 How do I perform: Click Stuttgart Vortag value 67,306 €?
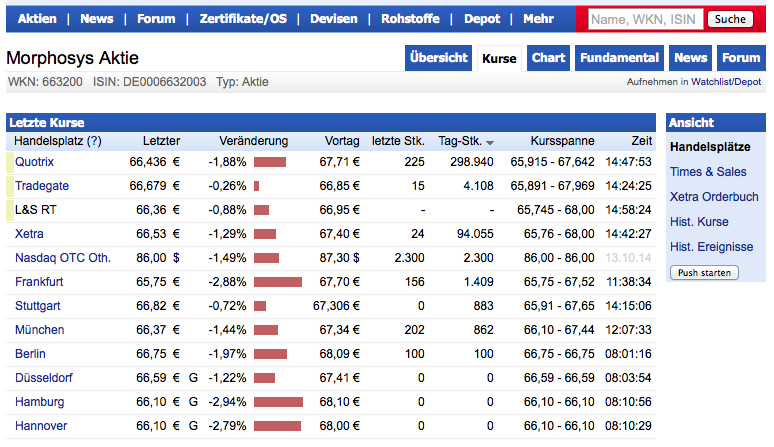coord(336,306)
